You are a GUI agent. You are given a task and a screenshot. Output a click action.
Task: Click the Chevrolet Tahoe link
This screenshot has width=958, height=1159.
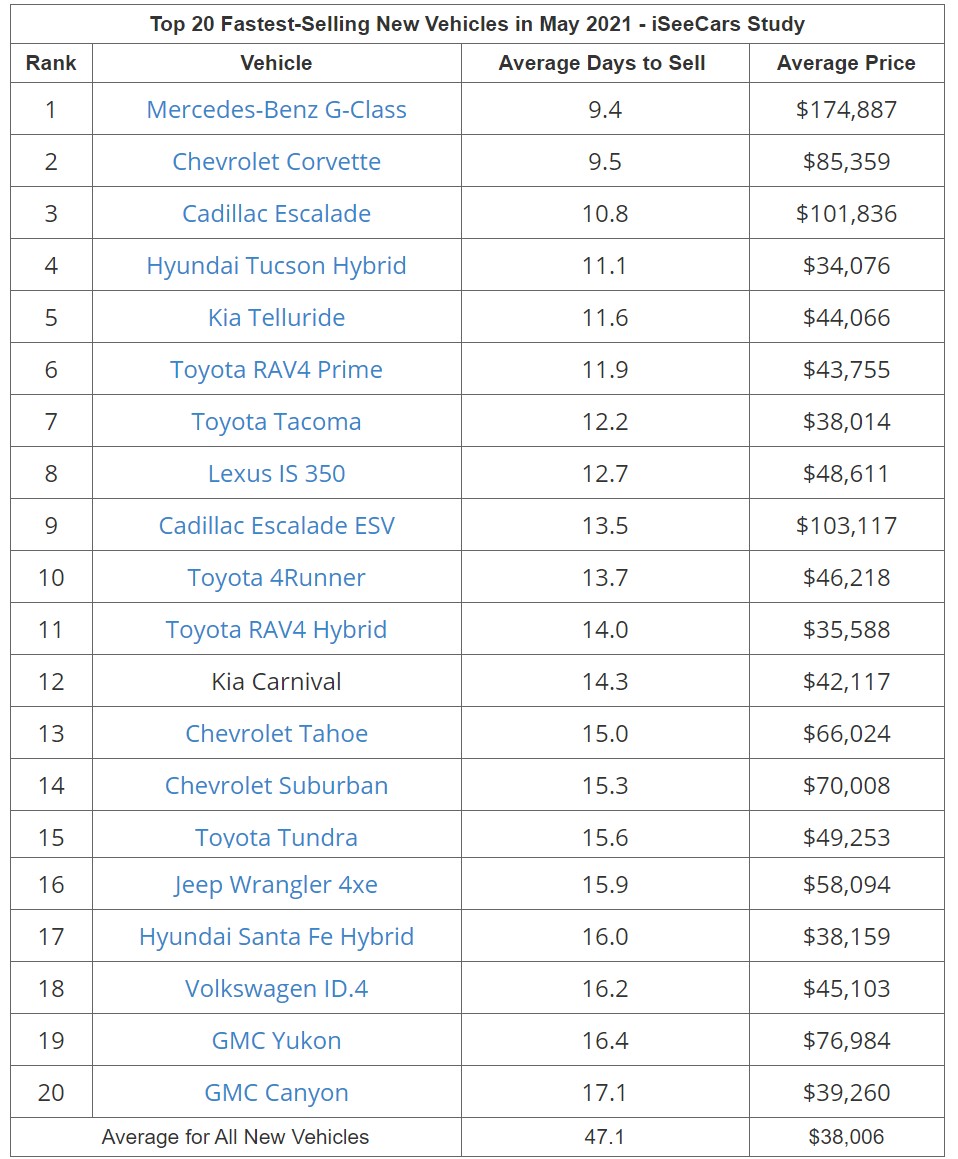[x=276, y=734]
